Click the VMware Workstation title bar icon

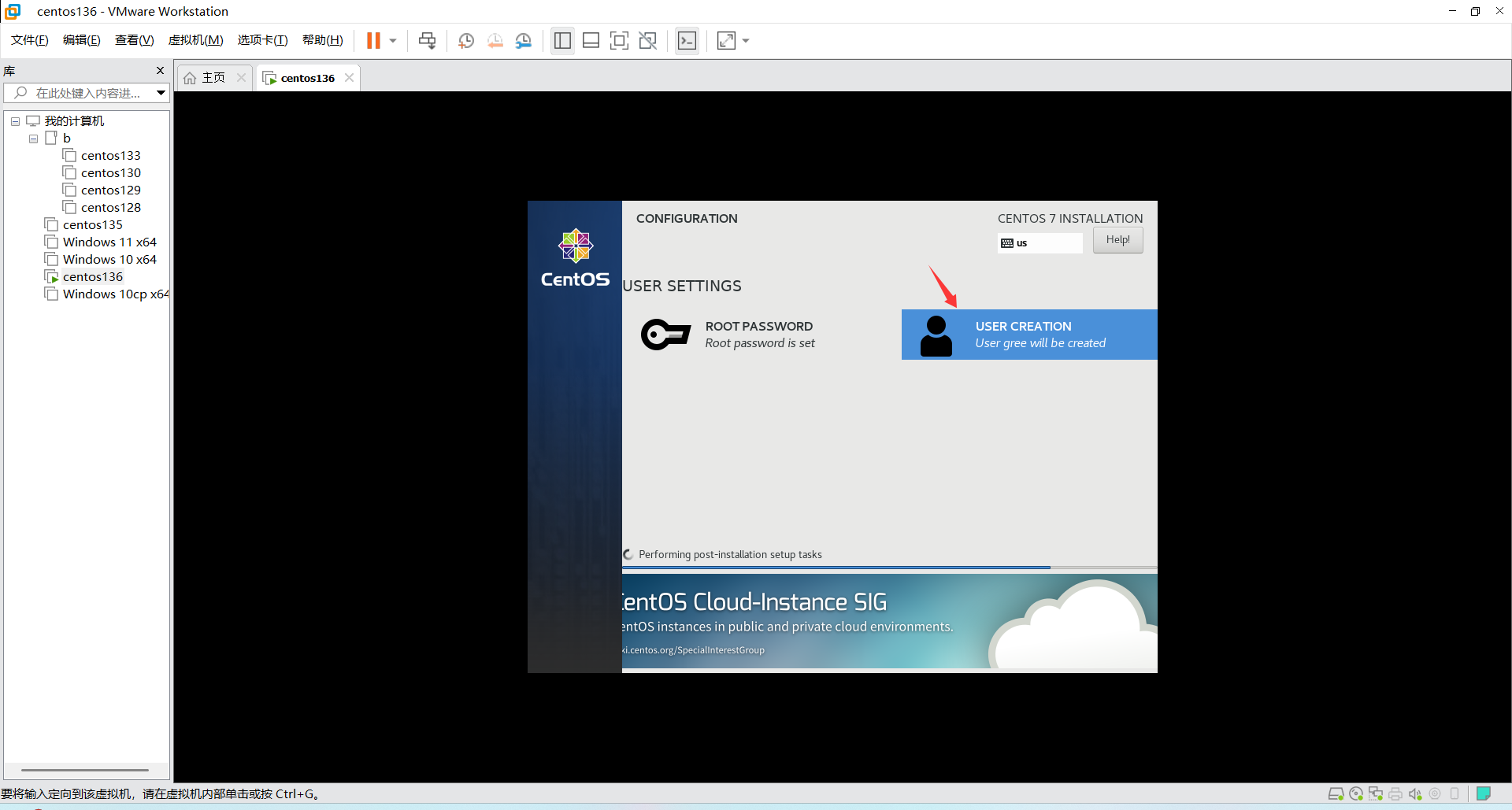pos(13,11)
